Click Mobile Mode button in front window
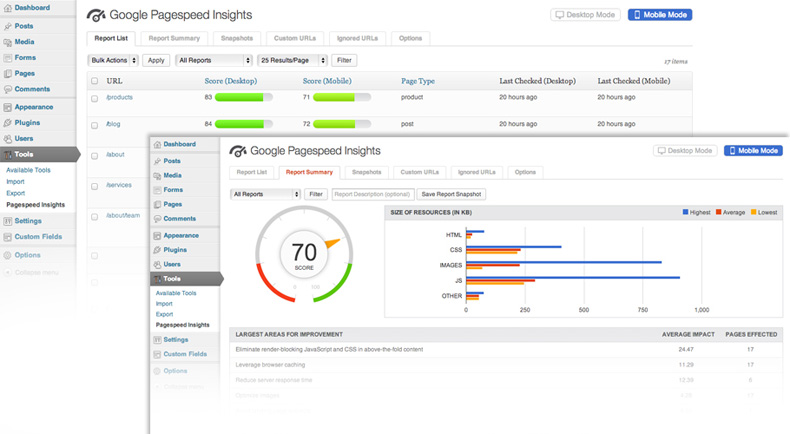Screen dimensions: 790x434 click(753, 151)
